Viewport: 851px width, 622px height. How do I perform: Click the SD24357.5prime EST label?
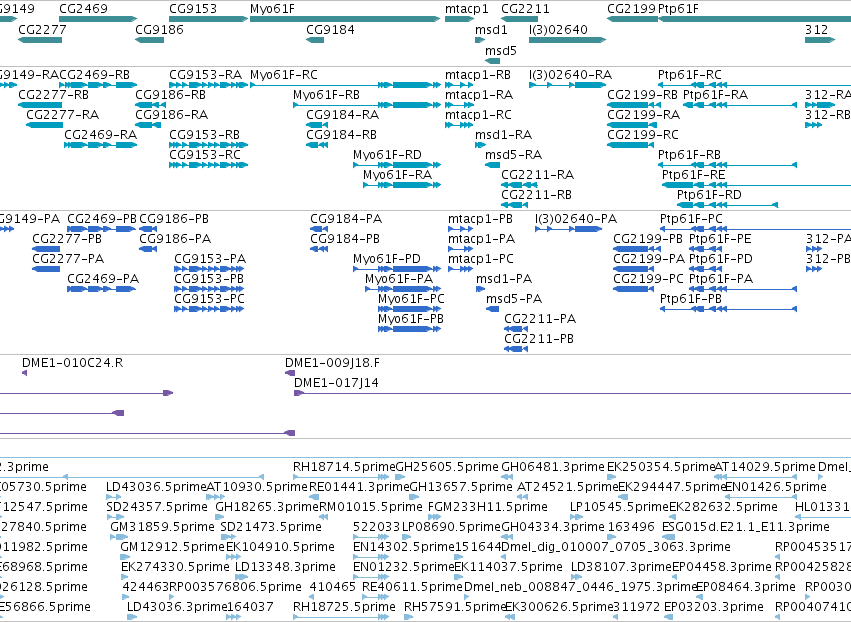tap(157, 507)
